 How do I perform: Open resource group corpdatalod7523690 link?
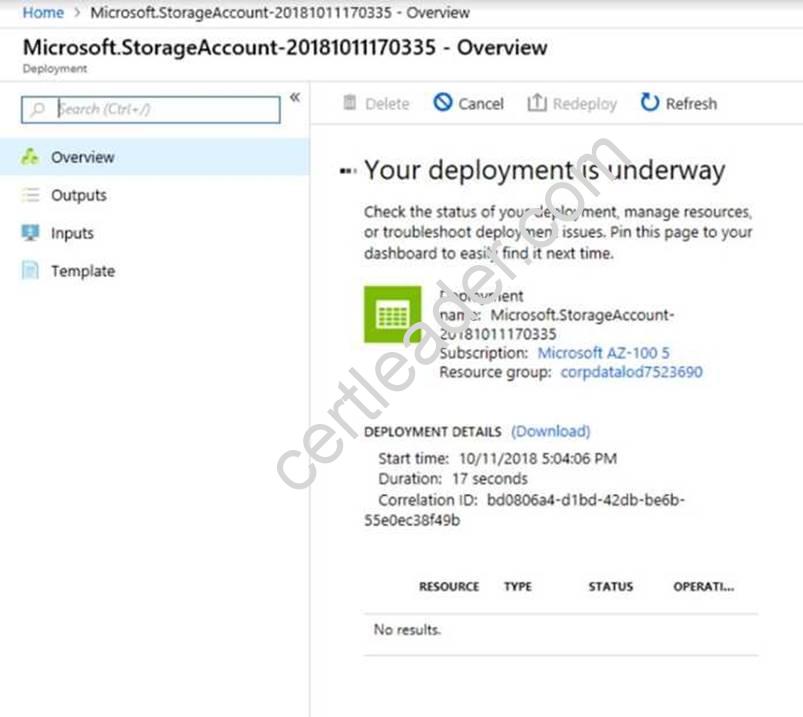pos(631,372)
